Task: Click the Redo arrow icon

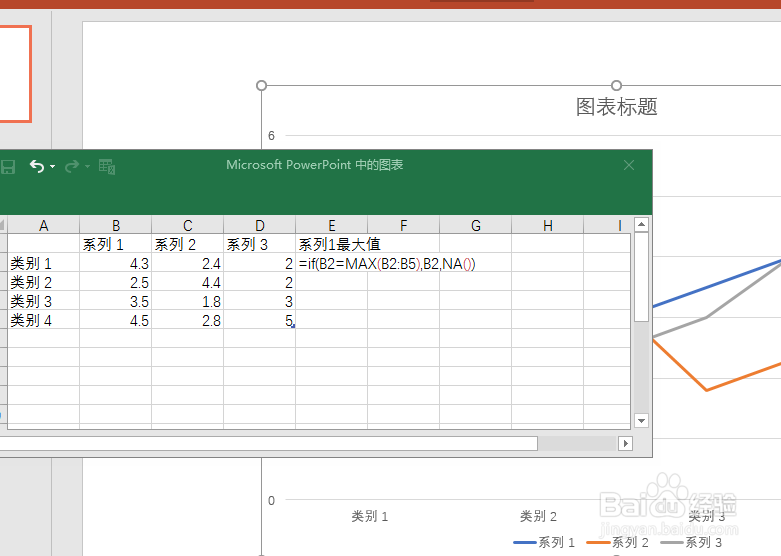Action: pyautogui.click(x=72, y=166)
